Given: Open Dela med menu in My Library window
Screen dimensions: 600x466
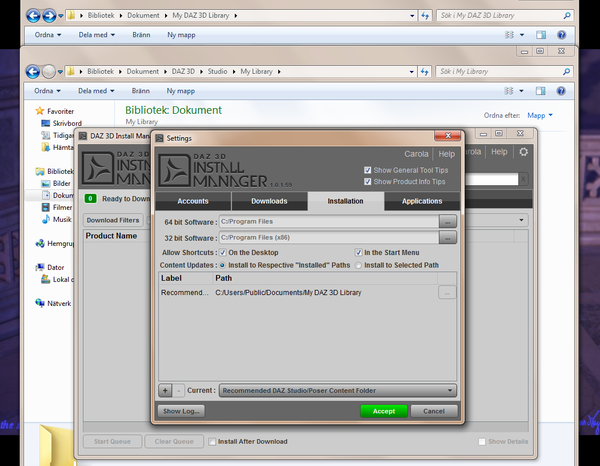Looking at the screenshot, I should (96, 91).
